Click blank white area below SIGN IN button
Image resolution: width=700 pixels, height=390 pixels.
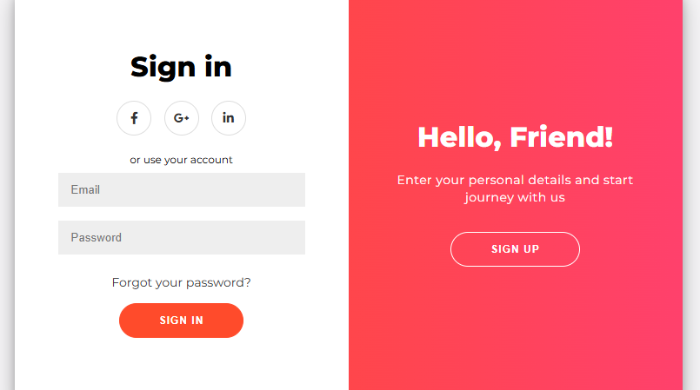point(181,366)
